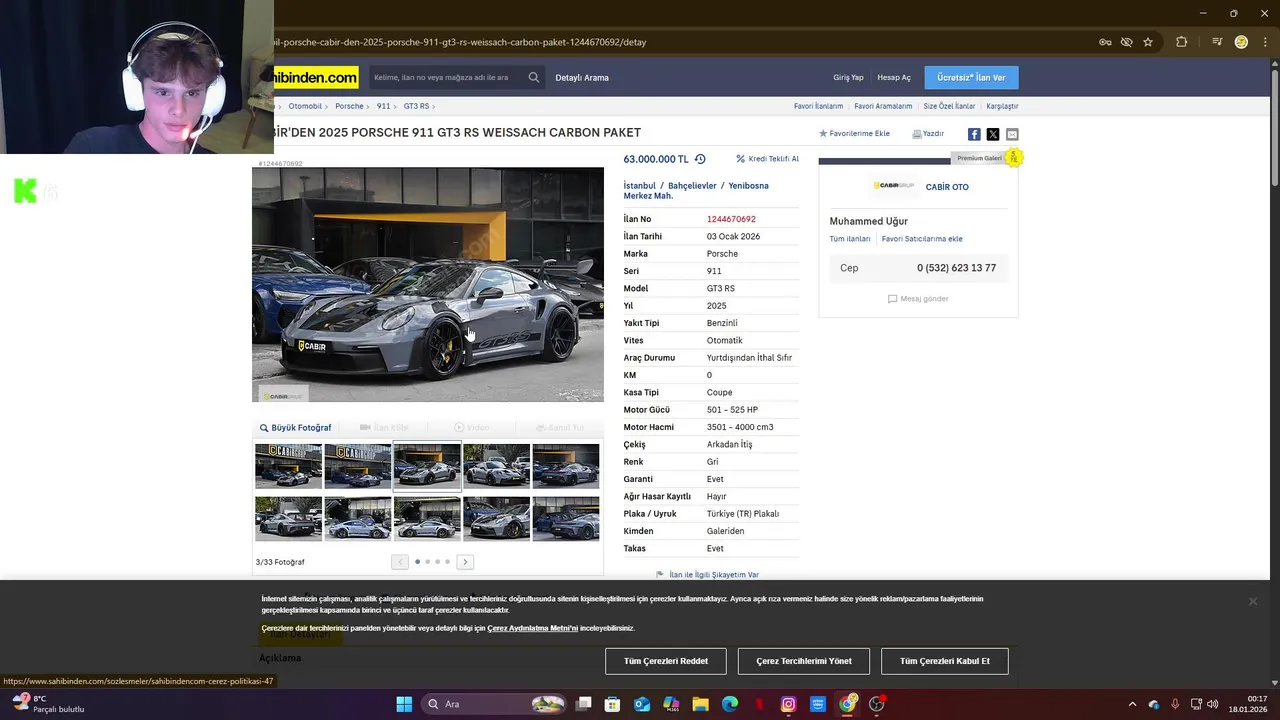Open the Video tab under the photo
Viewport: 1280px width, 720px height.
tap(472, 428)
